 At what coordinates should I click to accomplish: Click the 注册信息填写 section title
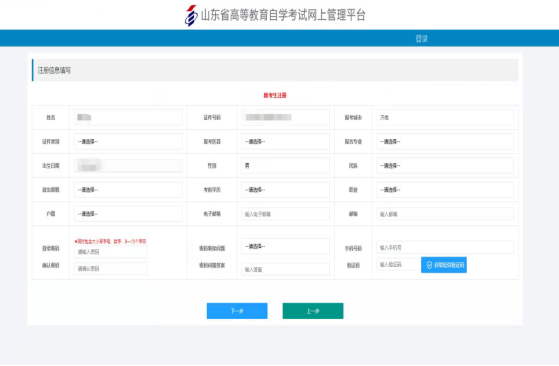tap(54, 70)
